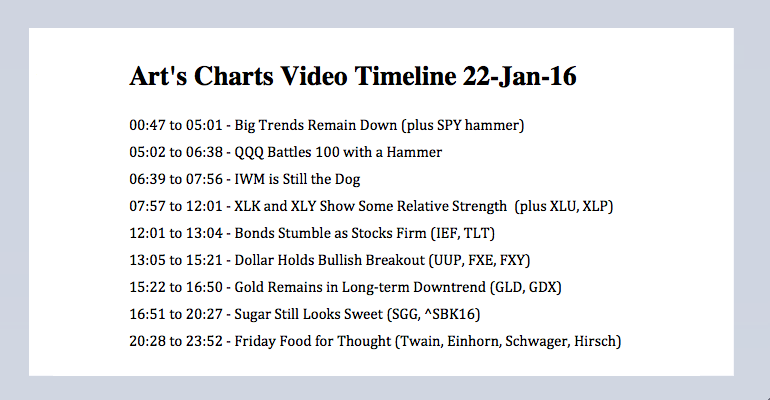This screenshot has width=770, height=400.
Task: Select QQQ Battles 100 with a Hammer
Action: click(x=338, y=153)
